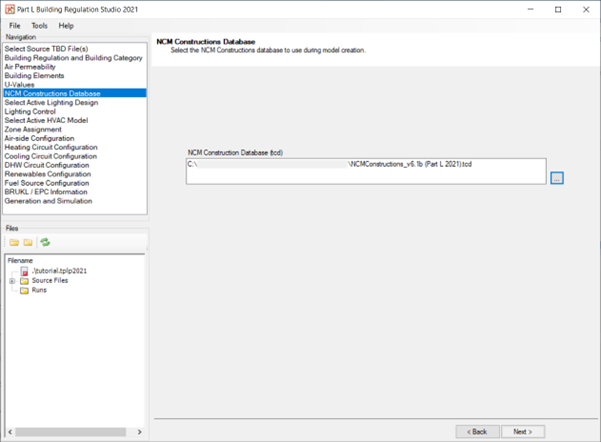Open the Tools menu
Viewport: 601px width, 442px height.
(39, 26)
